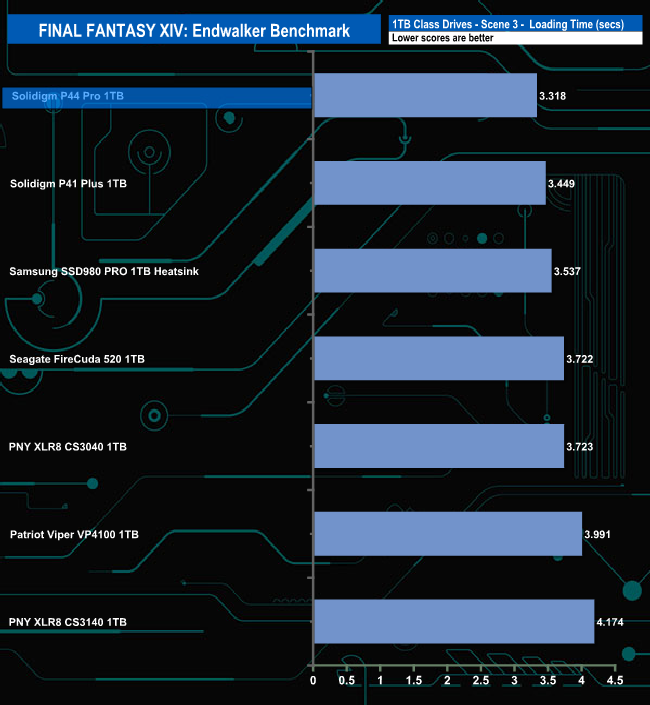
Task: Click the 4.5 axis tick label
Action: (x=615, y=680)
